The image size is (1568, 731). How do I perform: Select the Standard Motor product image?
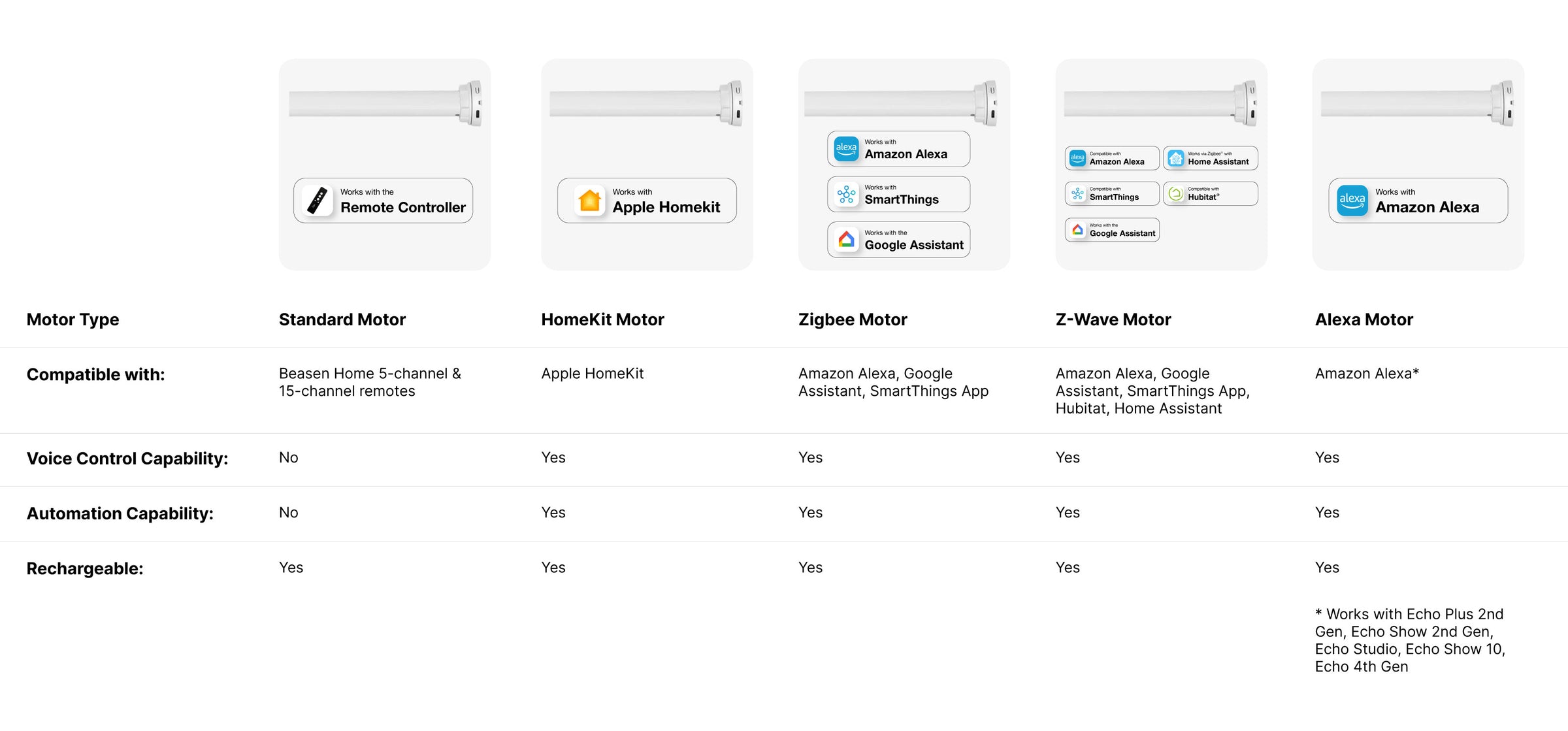coord(385,103)
